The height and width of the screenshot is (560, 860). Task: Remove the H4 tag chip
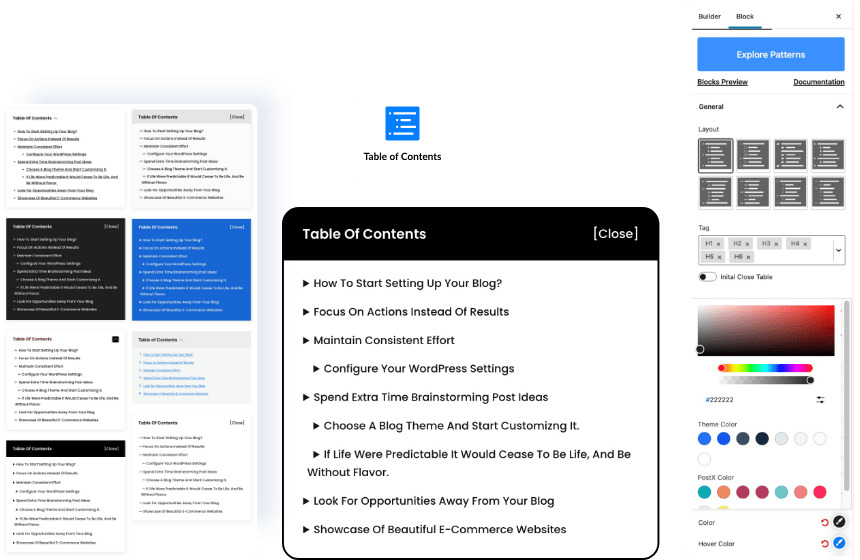click(x=805, y=244)
